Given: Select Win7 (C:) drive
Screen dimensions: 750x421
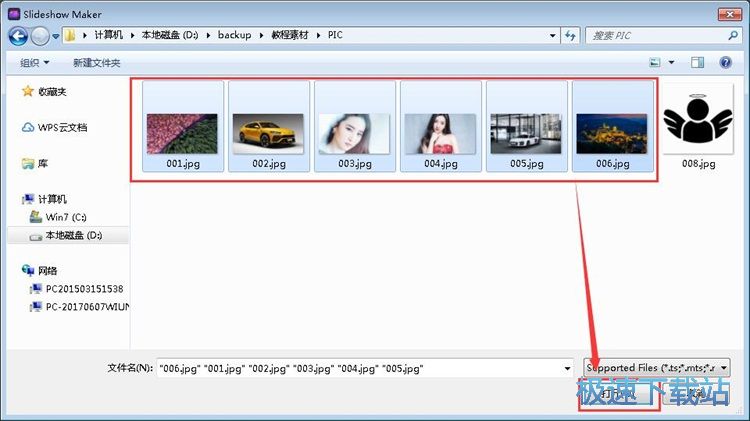Looking at the screenshot, I should [66, 217].
